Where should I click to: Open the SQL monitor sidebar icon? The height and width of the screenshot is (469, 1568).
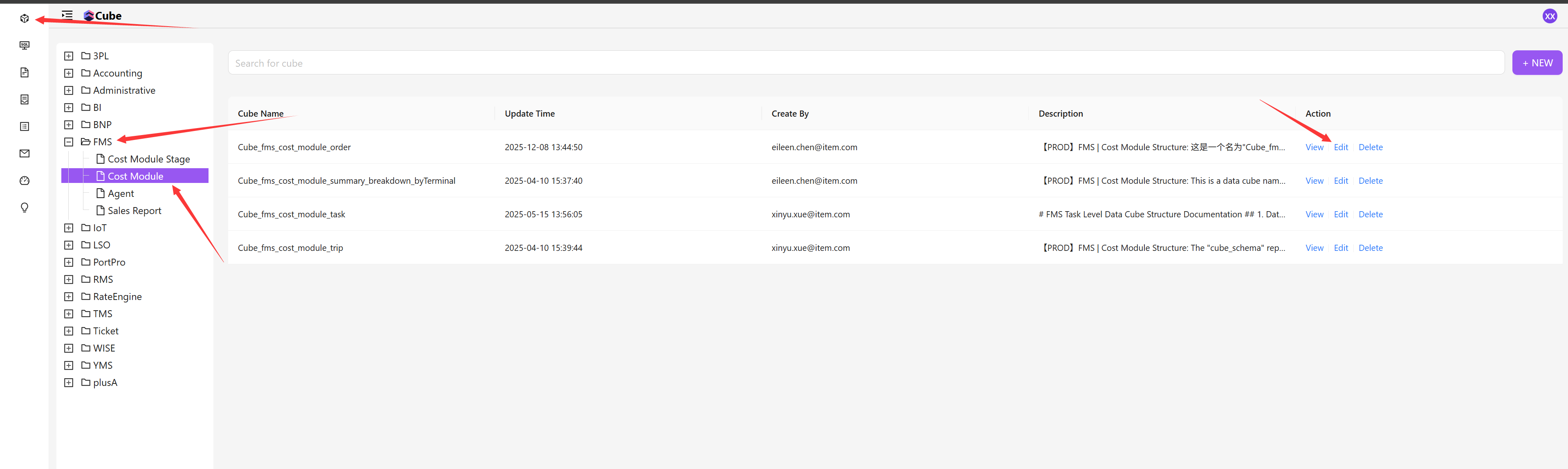[x=25, y=46]
